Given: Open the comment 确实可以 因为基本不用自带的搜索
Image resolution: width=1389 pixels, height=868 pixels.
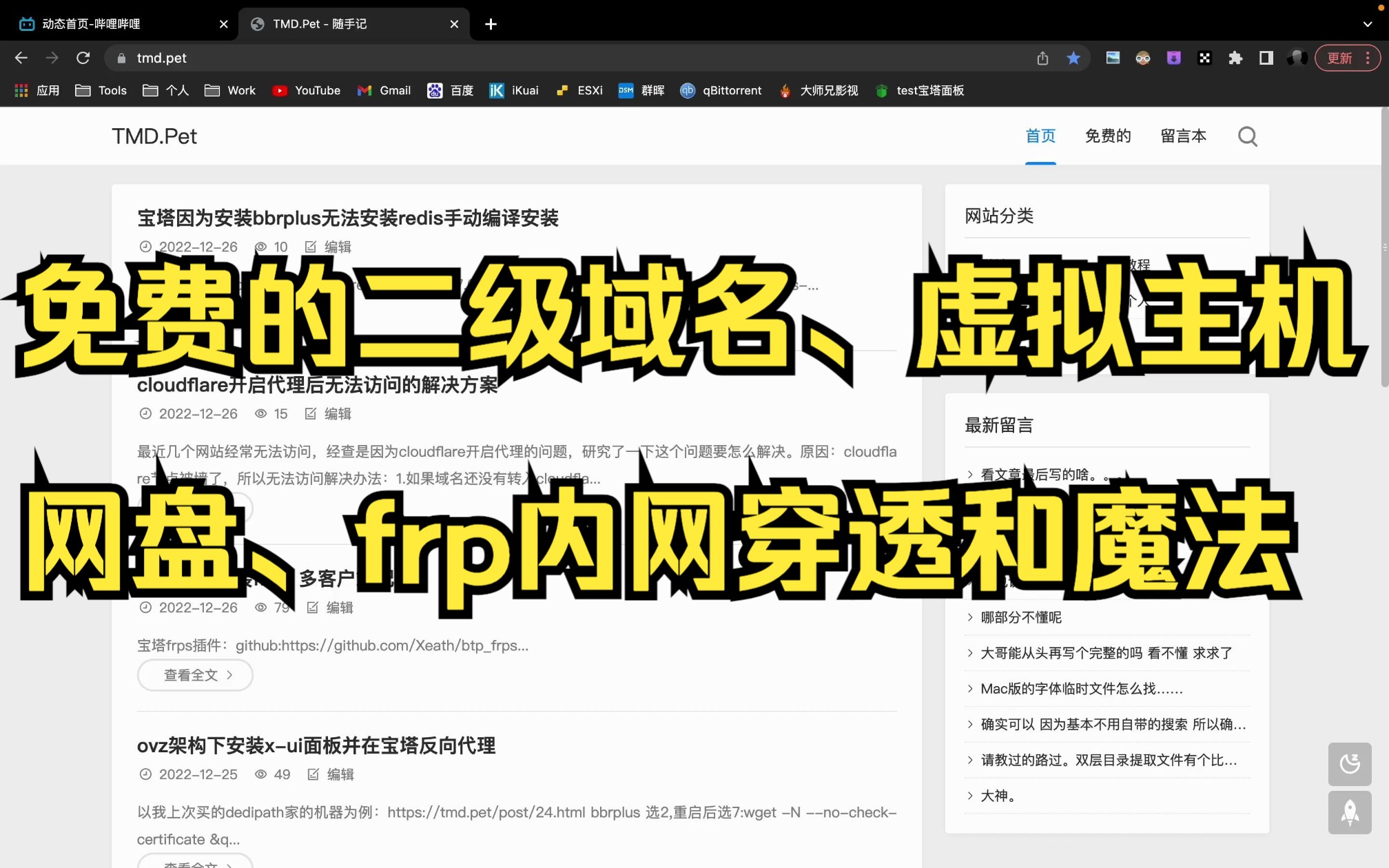Looking at the screenshot, I should 1113,725.
